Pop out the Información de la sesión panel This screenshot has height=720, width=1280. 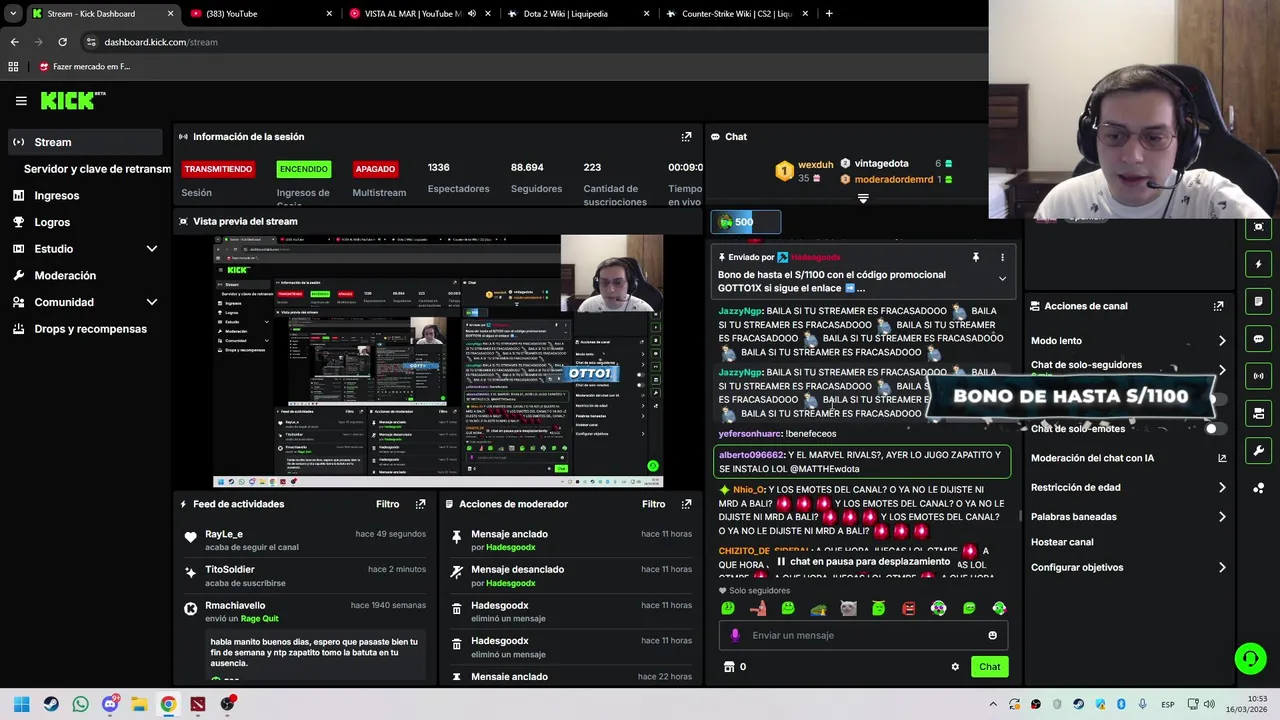(x=686, y=137)
